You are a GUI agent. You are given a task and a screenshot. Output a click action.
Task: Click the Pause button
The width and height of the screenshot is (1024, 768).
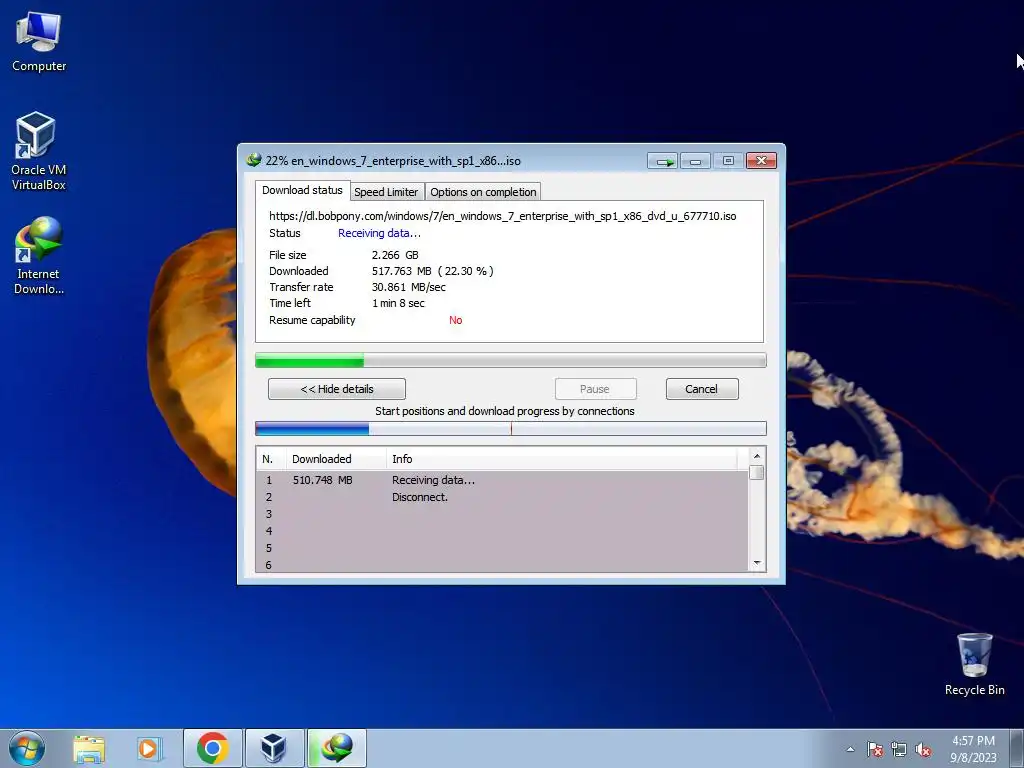[595, 389]
